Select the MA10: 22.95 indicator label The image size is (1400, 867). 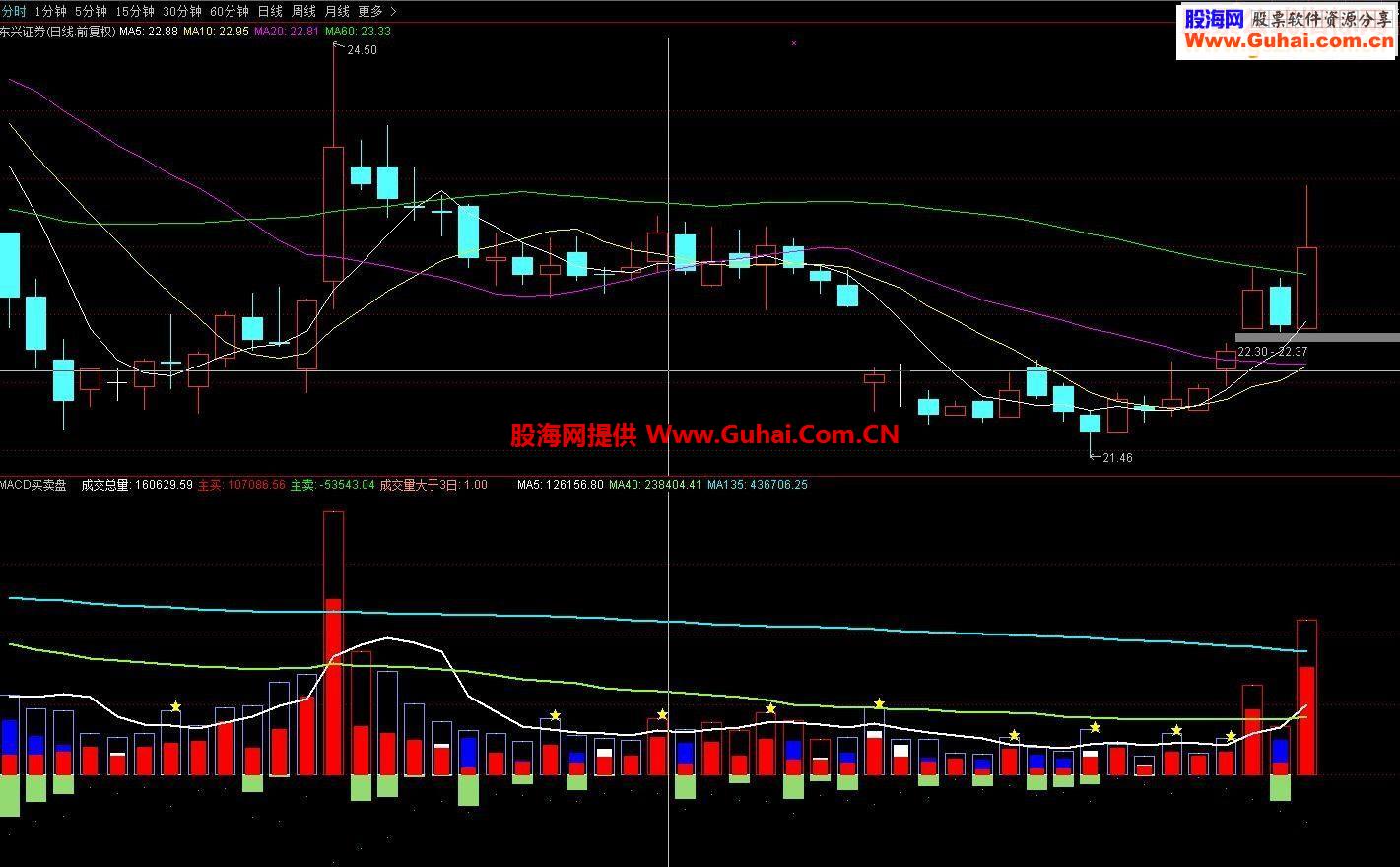coord(217,32)
